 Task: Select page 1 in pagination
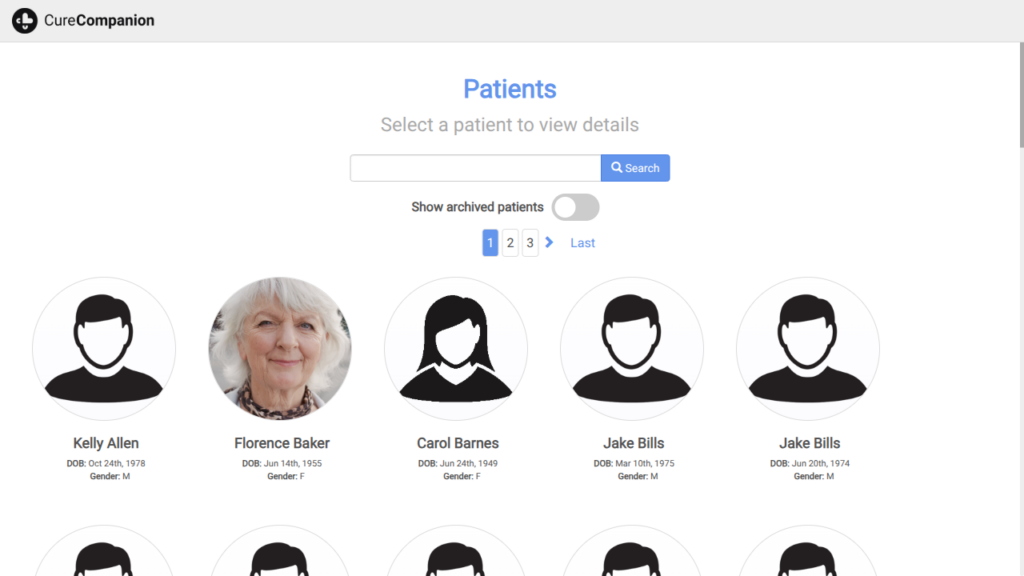click(x=490, y=243)
